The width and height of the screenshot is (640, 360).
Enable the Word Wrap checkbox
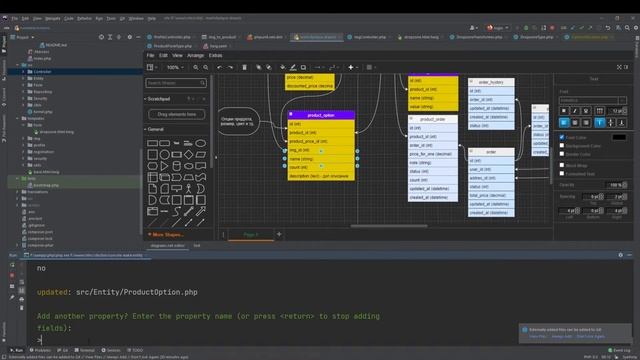[x=562, y=165]
